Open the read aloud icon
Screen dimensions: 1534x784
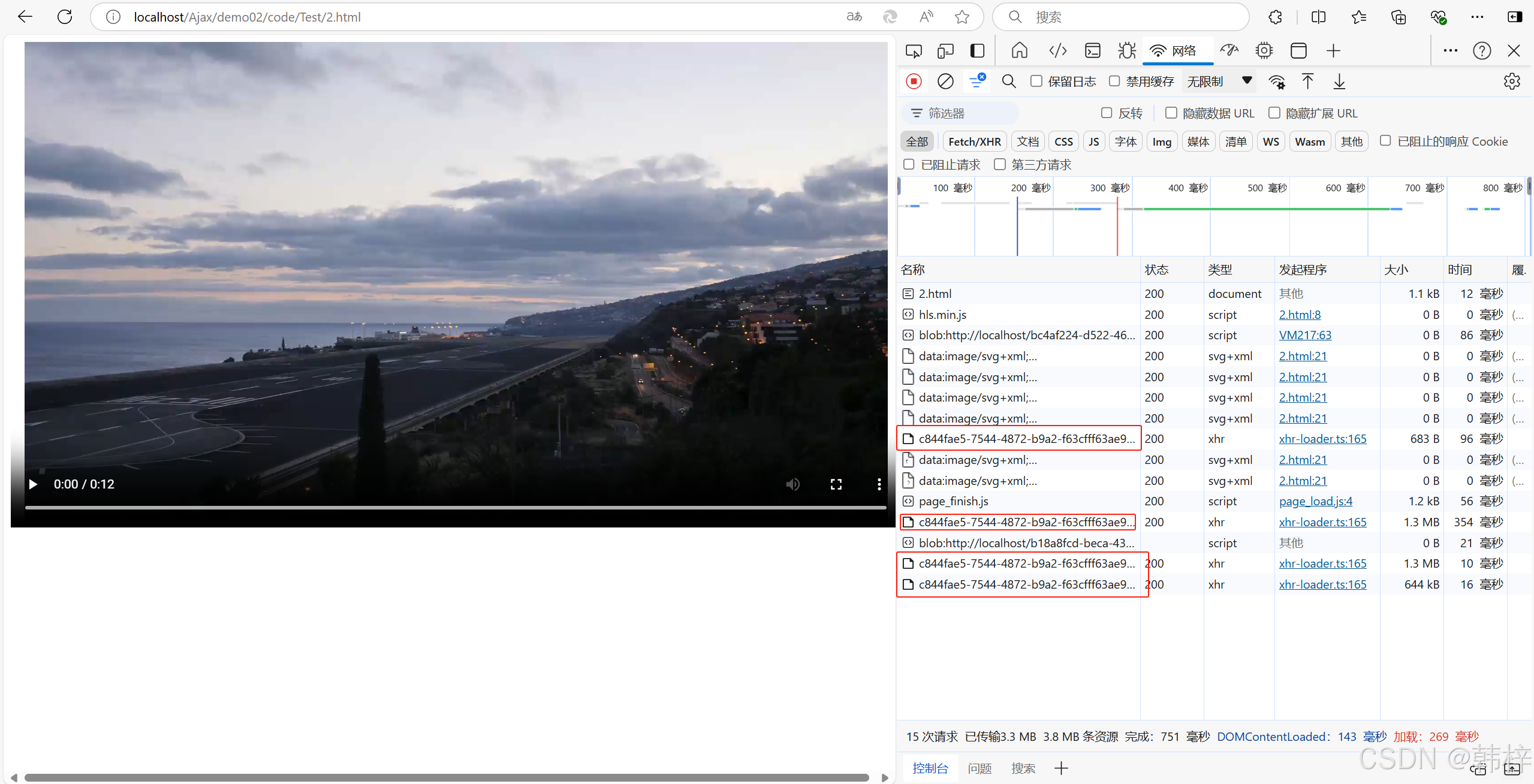[926, 17]
